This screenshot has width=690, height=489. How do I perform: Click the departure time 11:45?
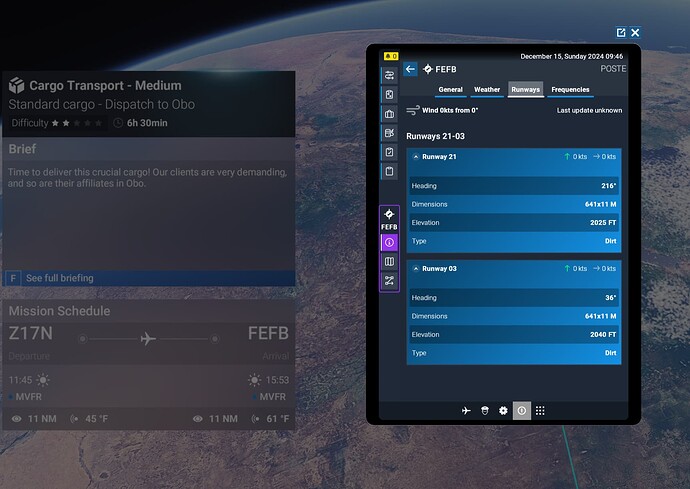coord(20,380)
